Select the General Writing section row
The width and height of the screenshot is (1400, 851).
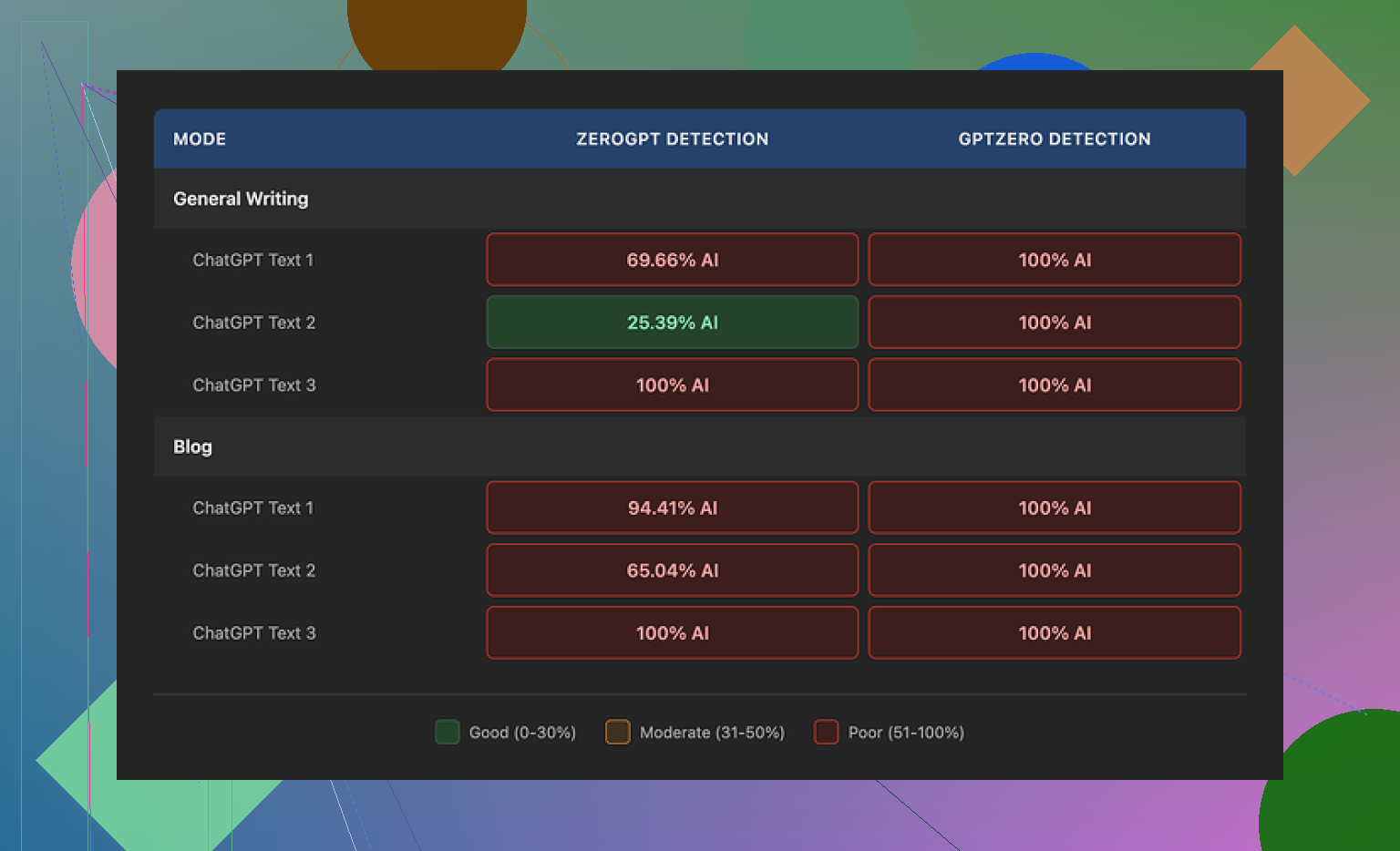(241, 199)
